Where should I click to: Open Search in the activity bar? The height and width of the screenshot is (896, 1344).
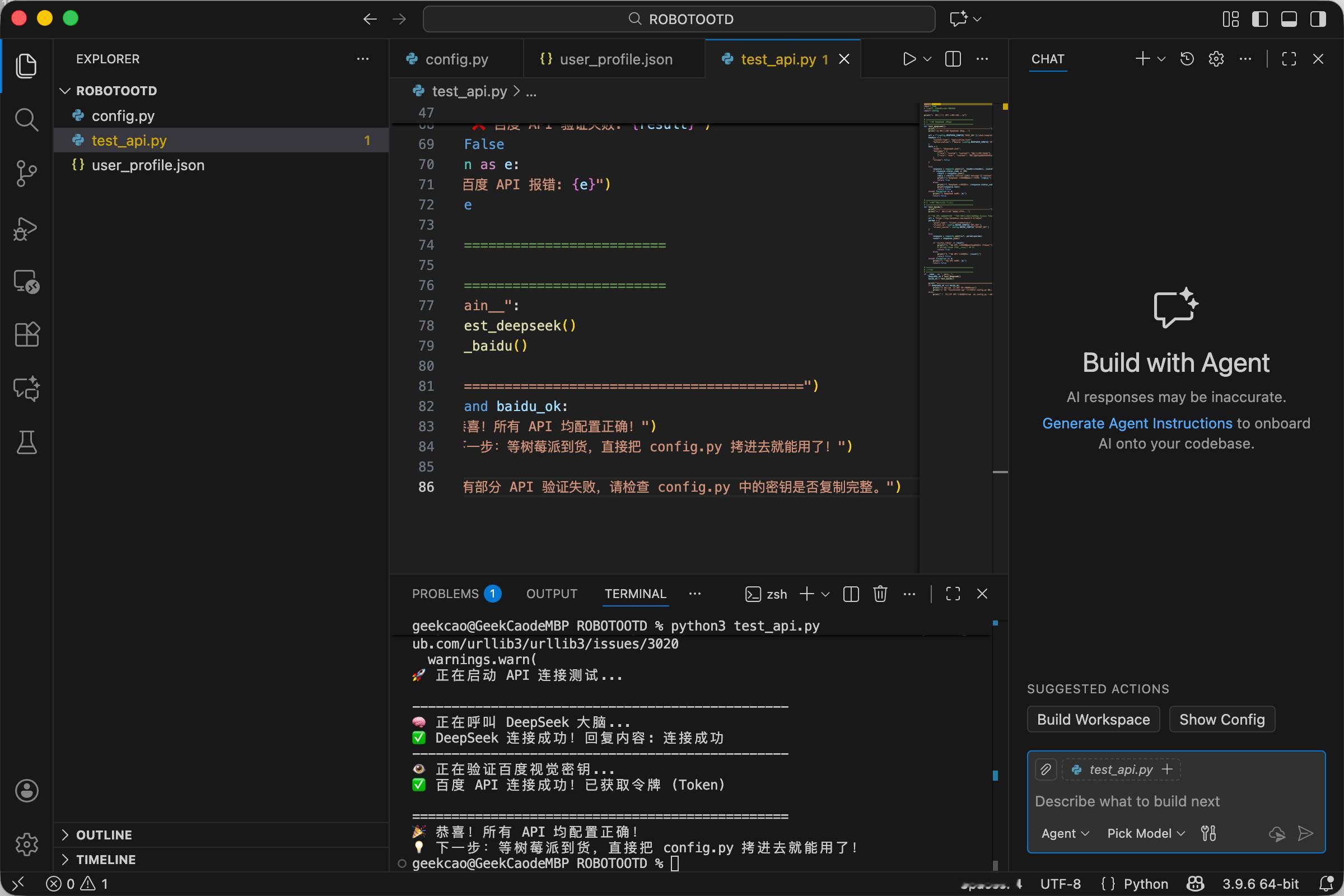coord(26,119)
